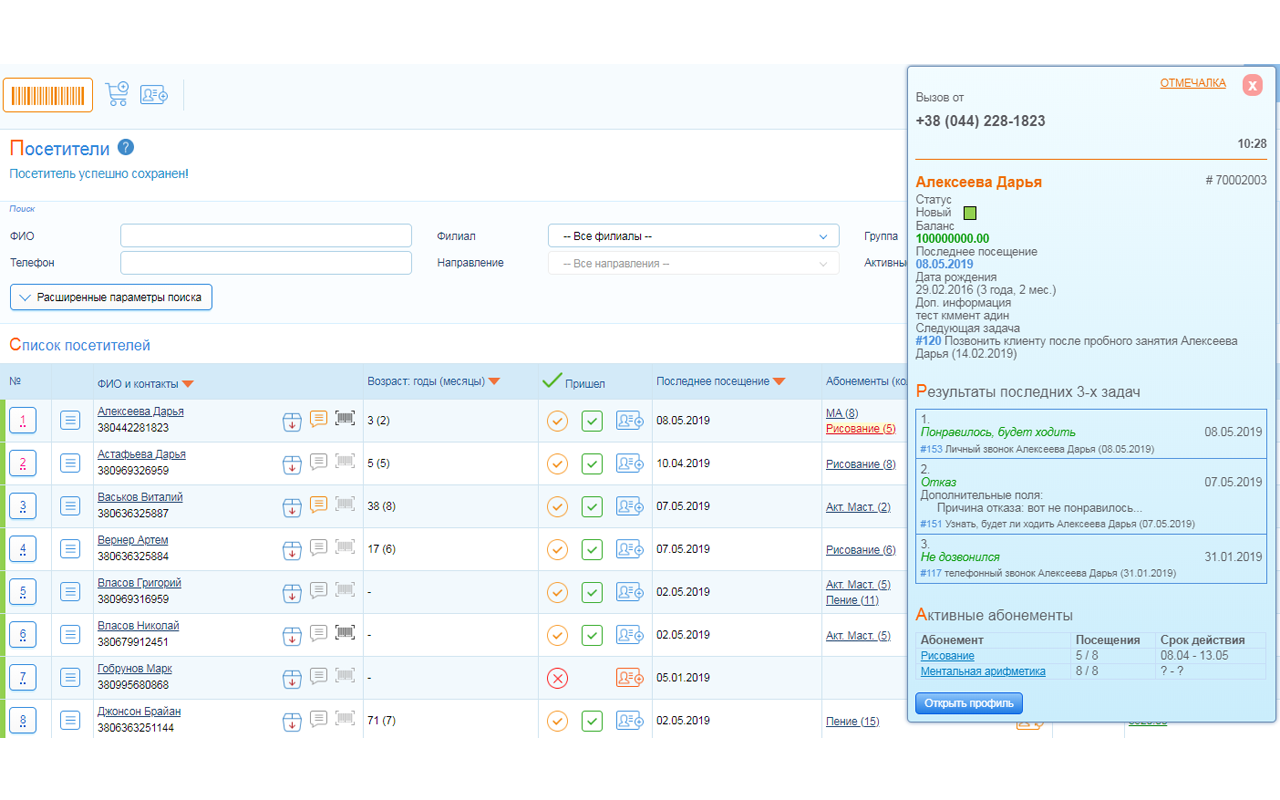The height and width of the screenshot is (800, 1280).
Task: Click gray comment icon for Вернер Артем
Action: (x=318, y=548)
